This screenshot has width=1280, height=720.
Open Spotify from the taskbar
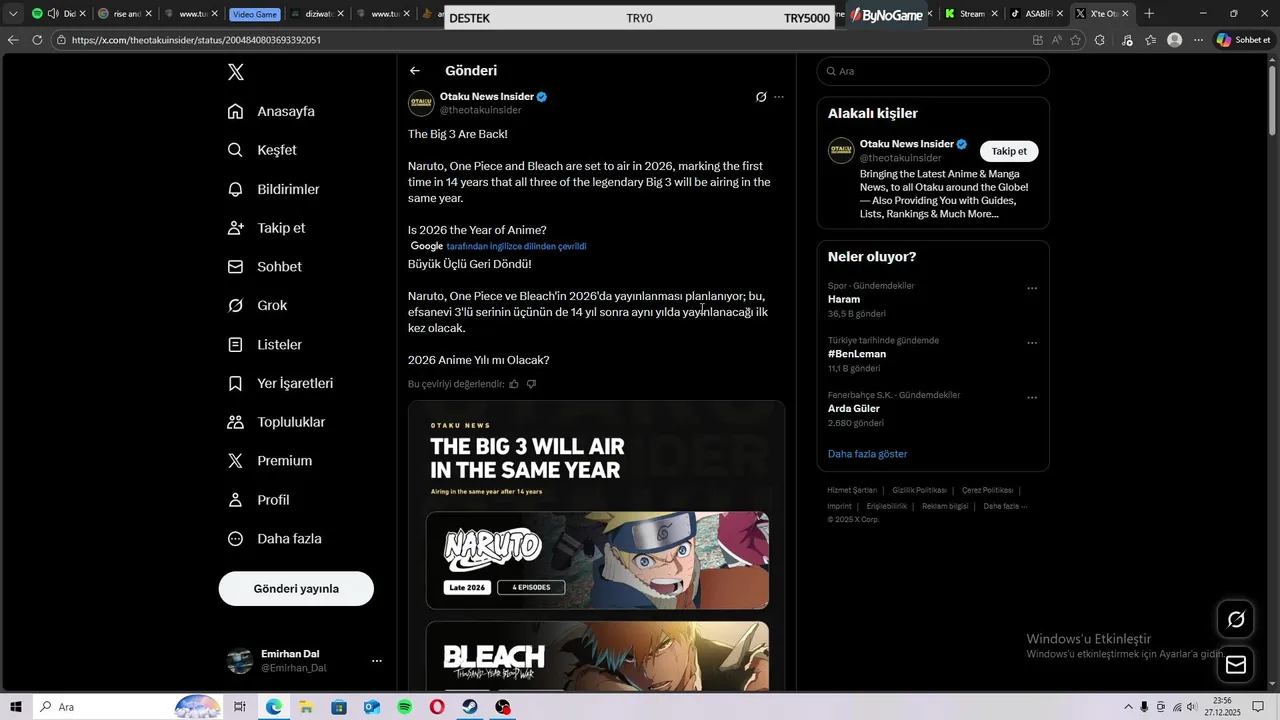405,707
